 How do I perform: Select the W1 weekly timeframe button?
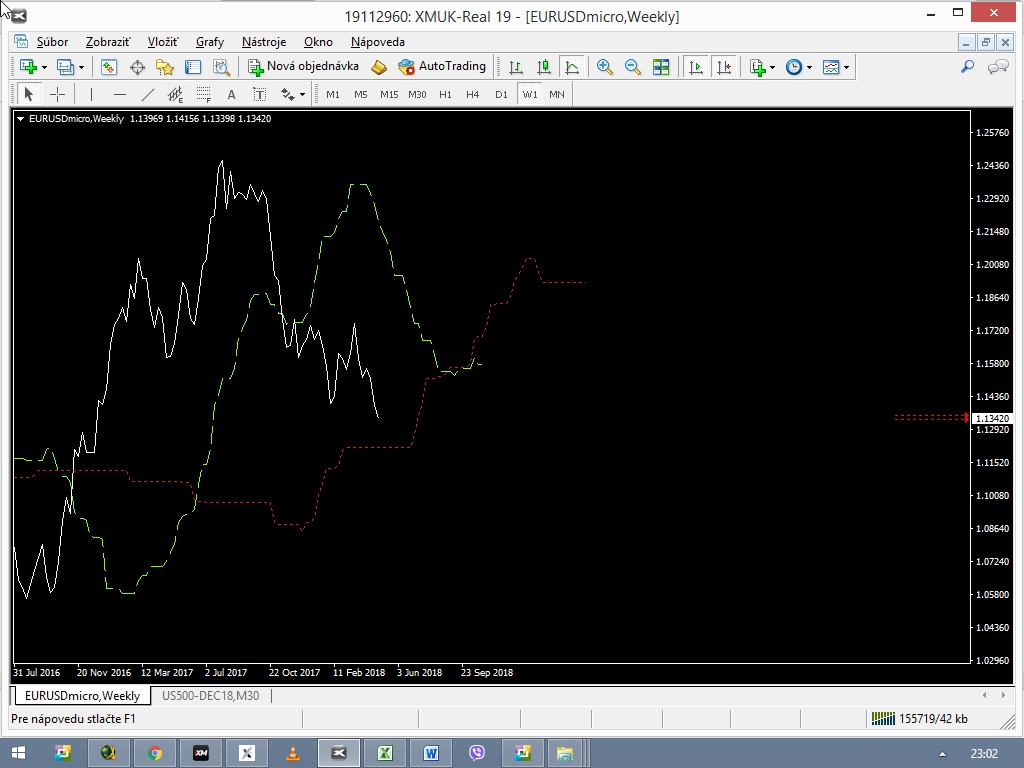click(530, 94)
